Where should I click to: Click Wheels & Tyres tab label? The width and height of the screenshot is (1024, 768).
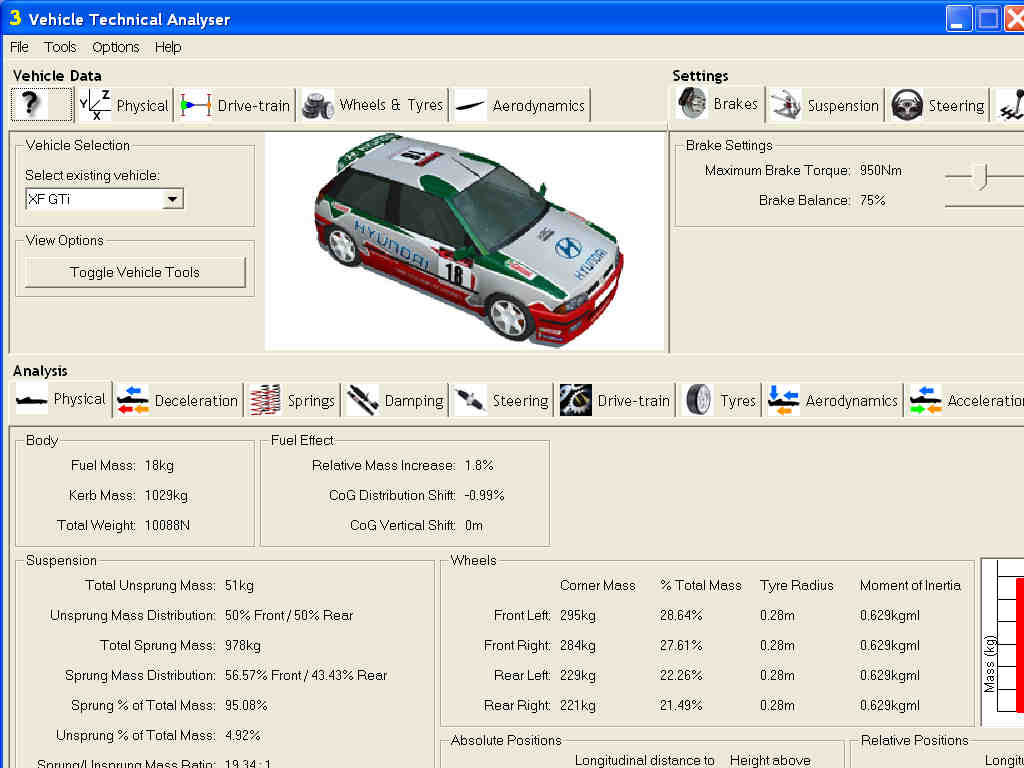click(391, 105)
